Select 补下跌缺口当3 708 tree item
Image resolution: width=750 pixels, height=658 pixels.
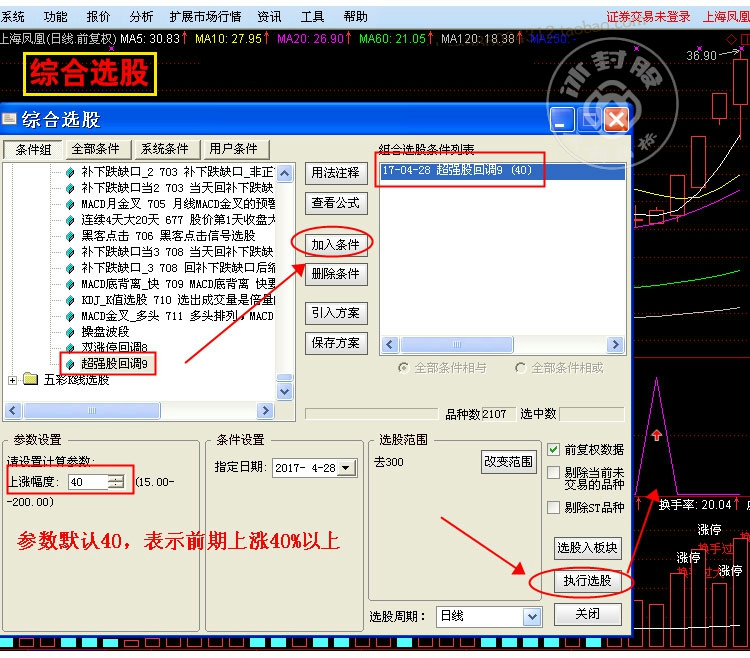coord(177,252)
